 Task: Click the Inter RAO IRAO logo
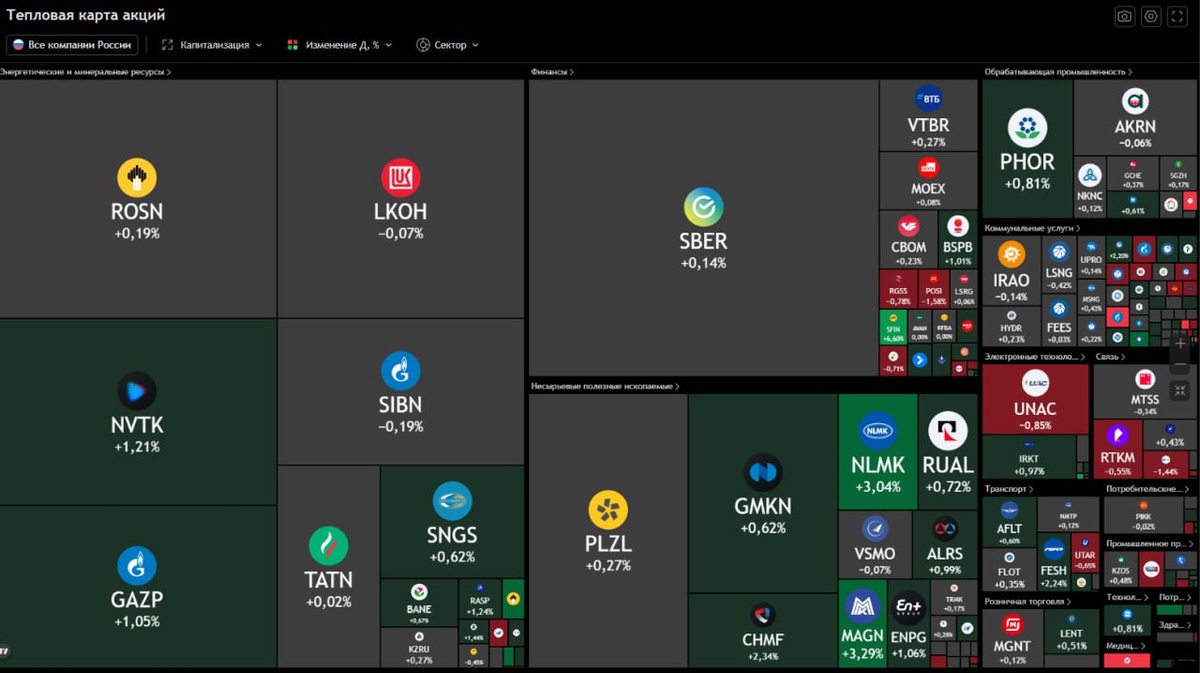(1011, 254)
